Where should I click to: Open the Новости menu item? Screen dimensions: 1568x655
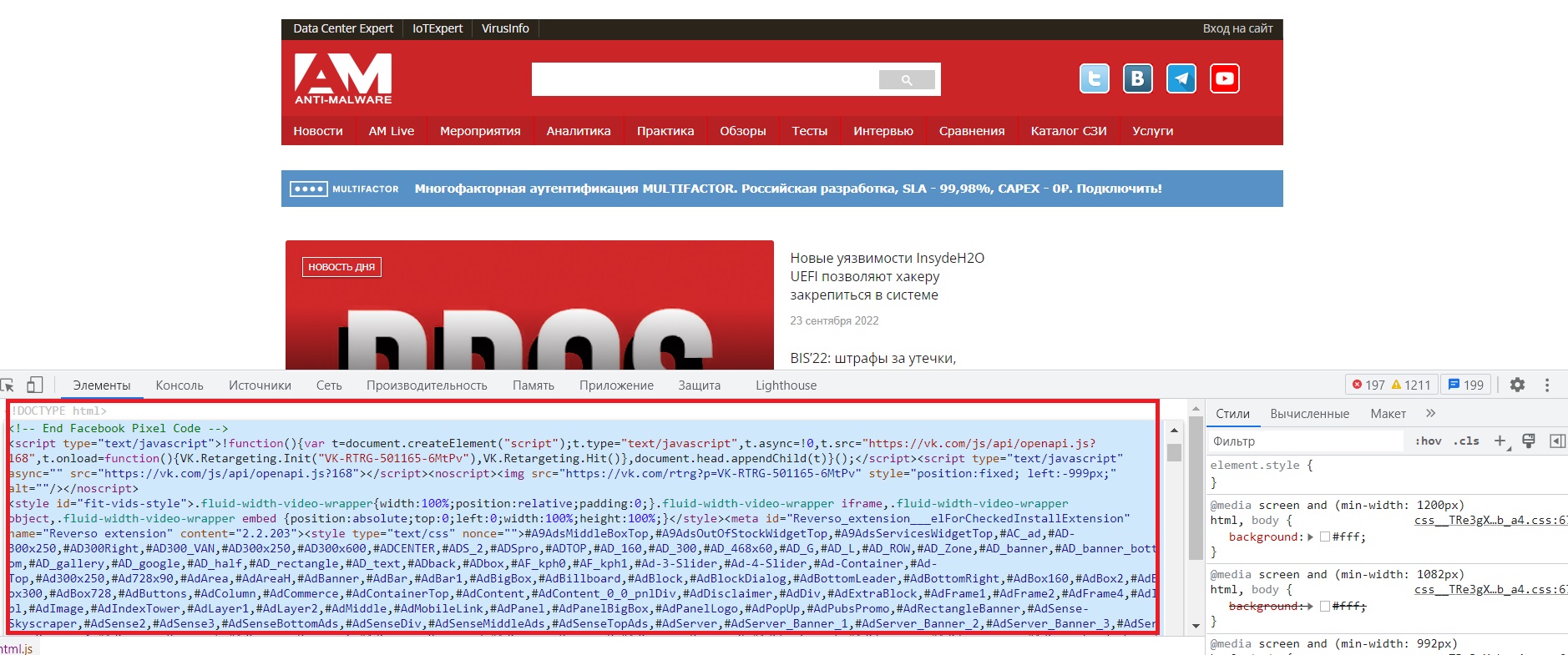(x=318, y=131)
